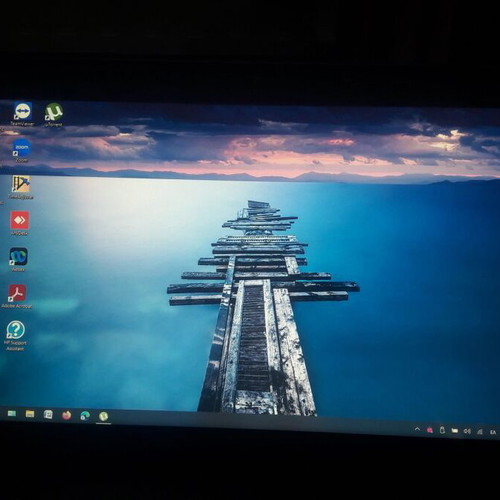The width and height of the screenshot is (500, 500).
Task: Select the yellow ladder-graphic desktop shortcut
Action: pyautogui.click(x=21, y=187)
